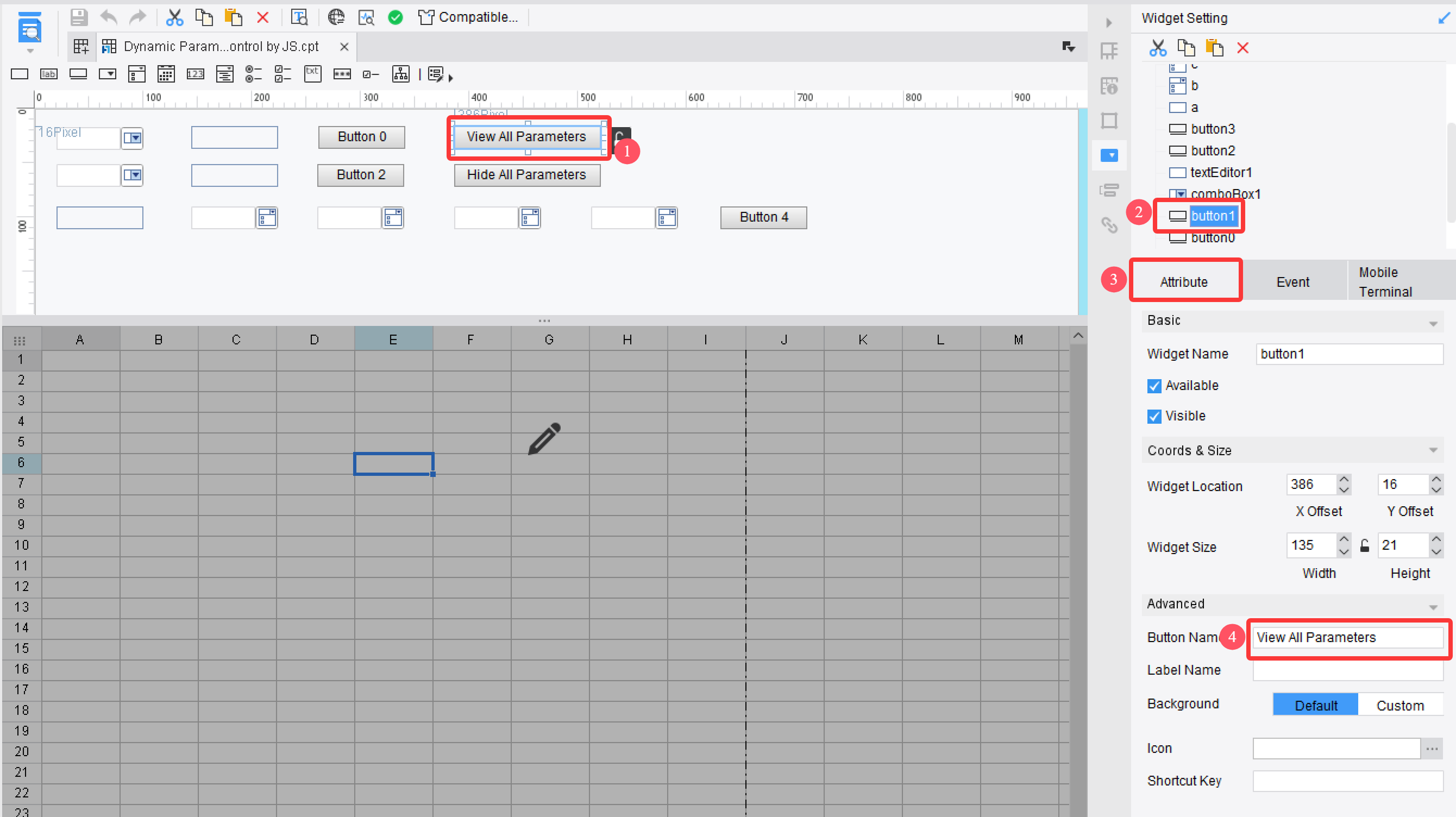This screenshot has width=1456, height=817.
Task: Click the blue widget setting icon in side strip
Action: click(1109, 155)
